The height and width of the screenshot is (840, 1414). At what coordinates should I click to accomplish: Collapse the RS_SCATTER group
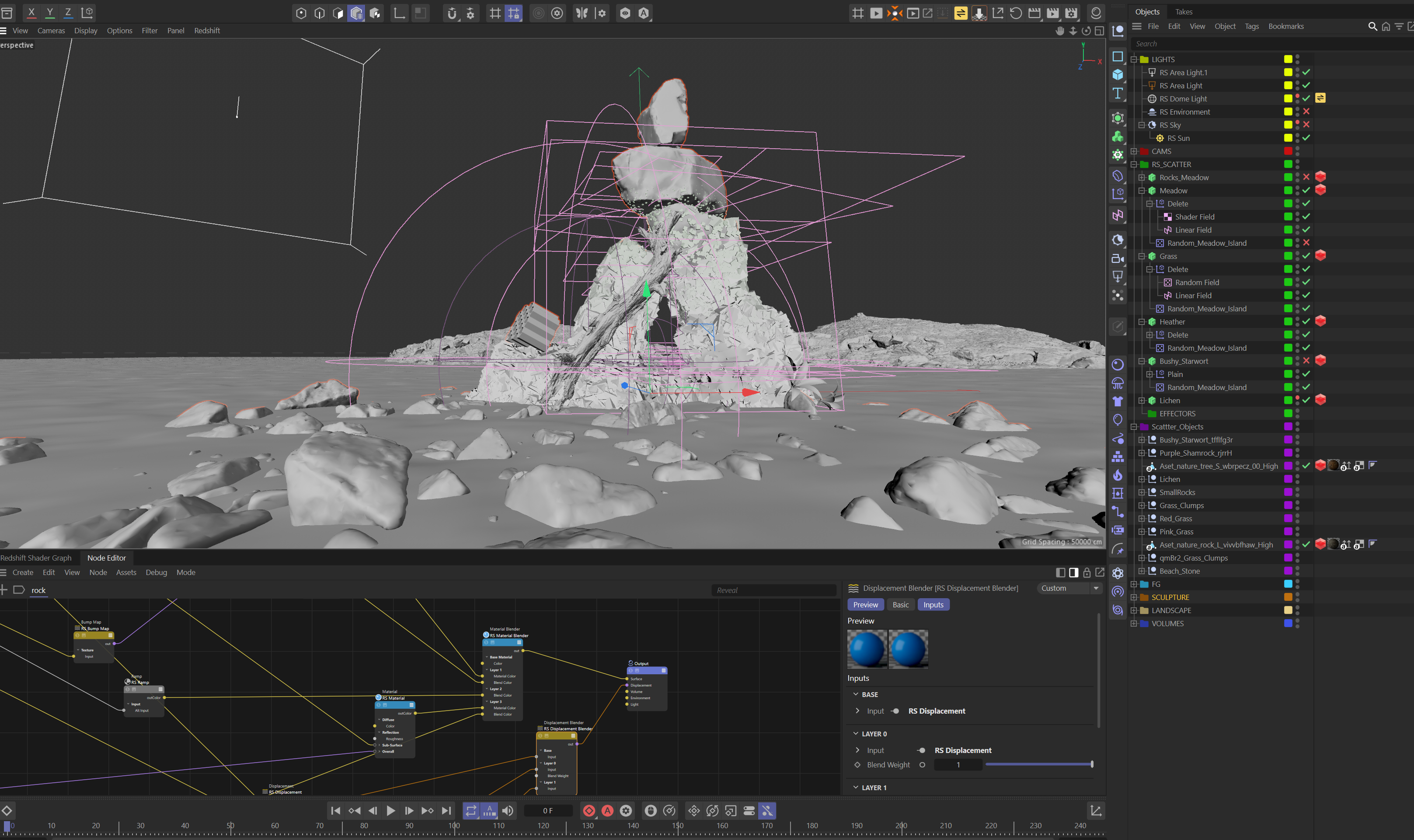pyautogui.click(x=1133, y=164)
